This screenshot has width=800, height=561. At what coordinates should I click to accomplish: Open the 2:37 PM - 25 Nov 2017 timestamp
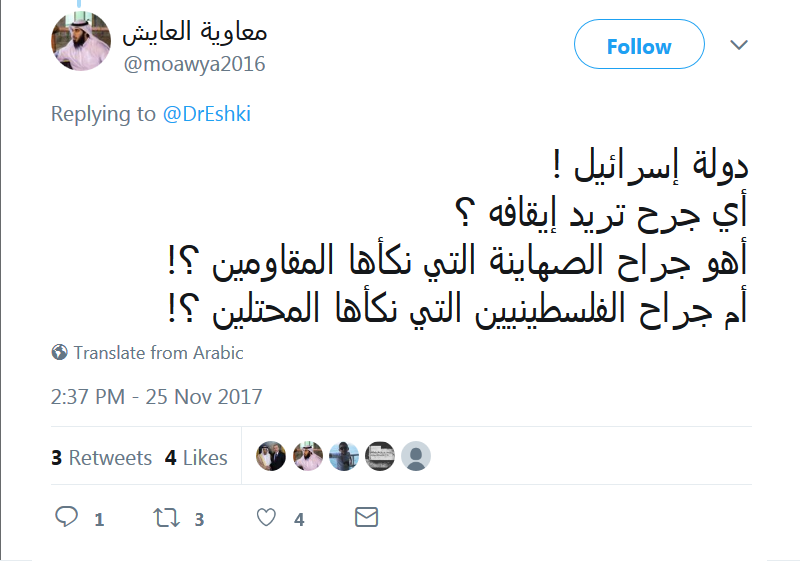(157, 397)
